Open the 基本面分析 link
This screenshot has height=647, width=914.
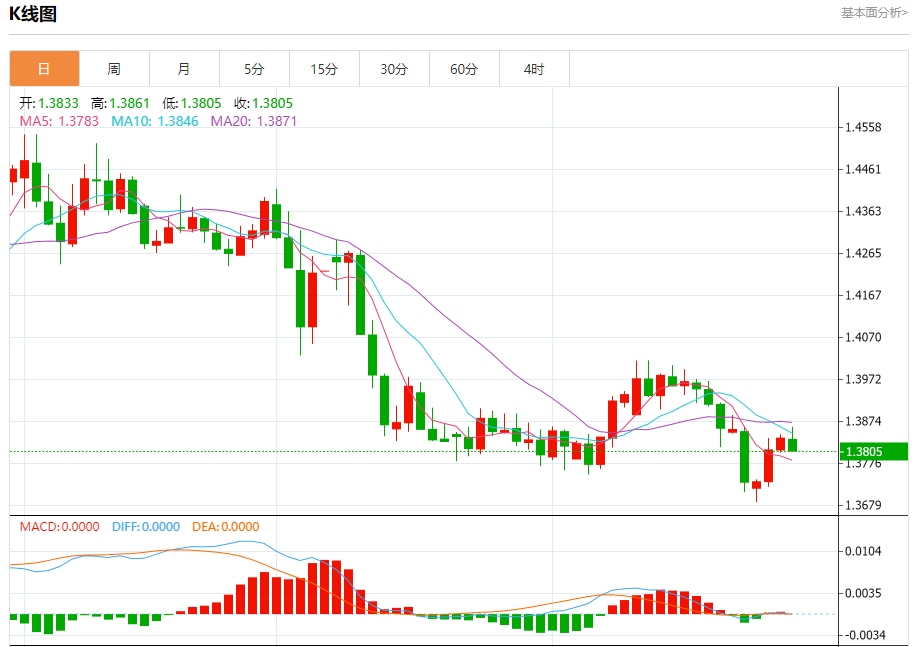(x=874, y=13)
